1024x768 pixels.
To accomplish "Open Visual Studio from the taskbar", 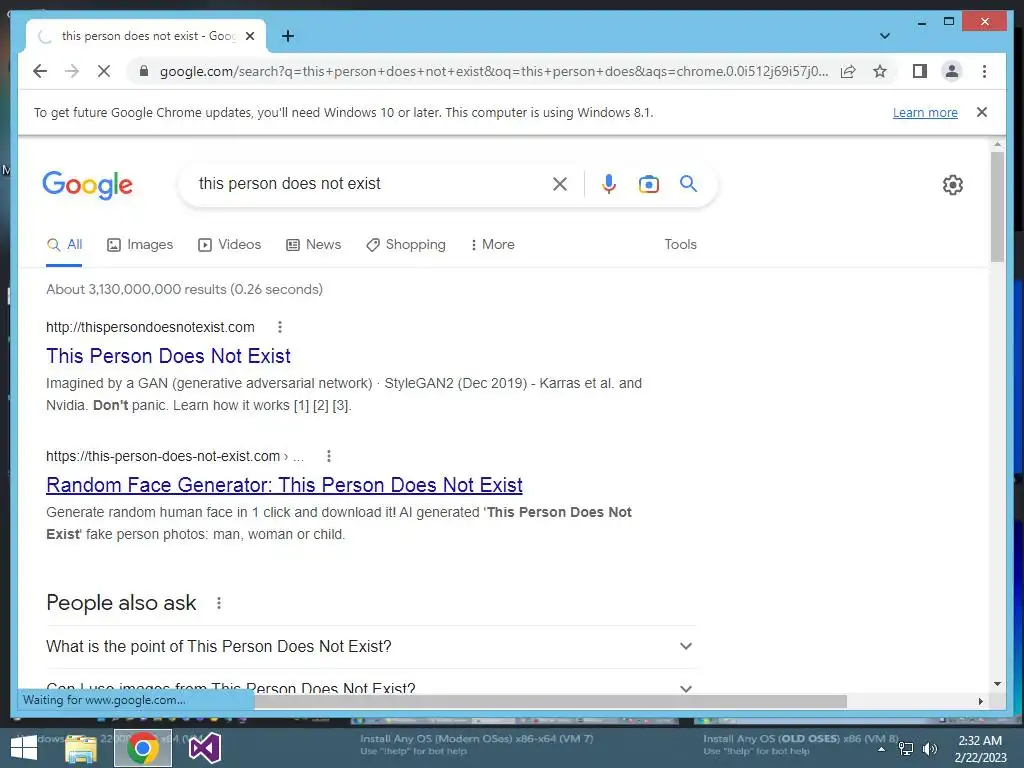I will [204, 748].
